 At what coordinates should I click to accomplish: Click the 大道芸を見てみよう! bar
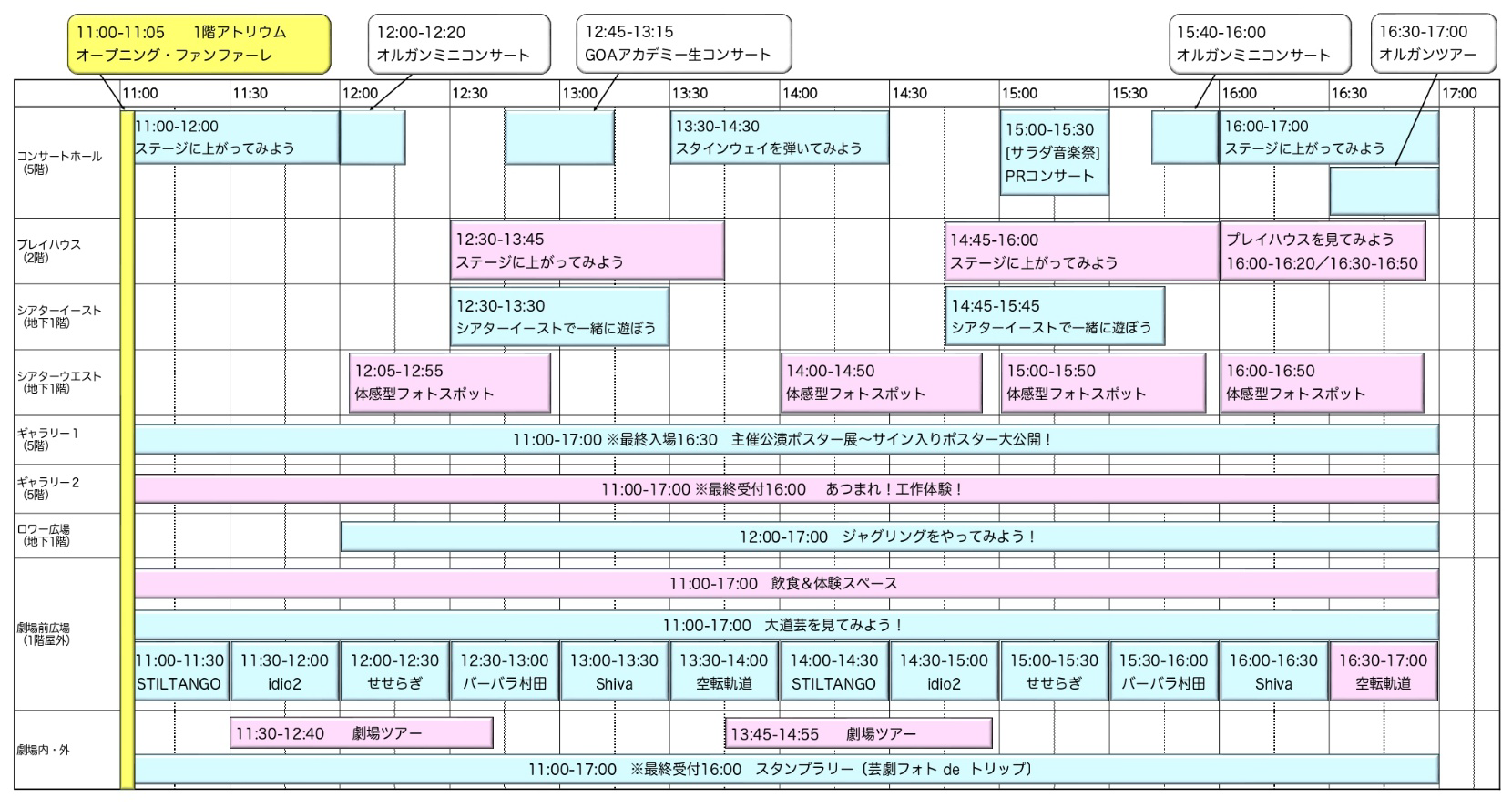click(786, 625)
